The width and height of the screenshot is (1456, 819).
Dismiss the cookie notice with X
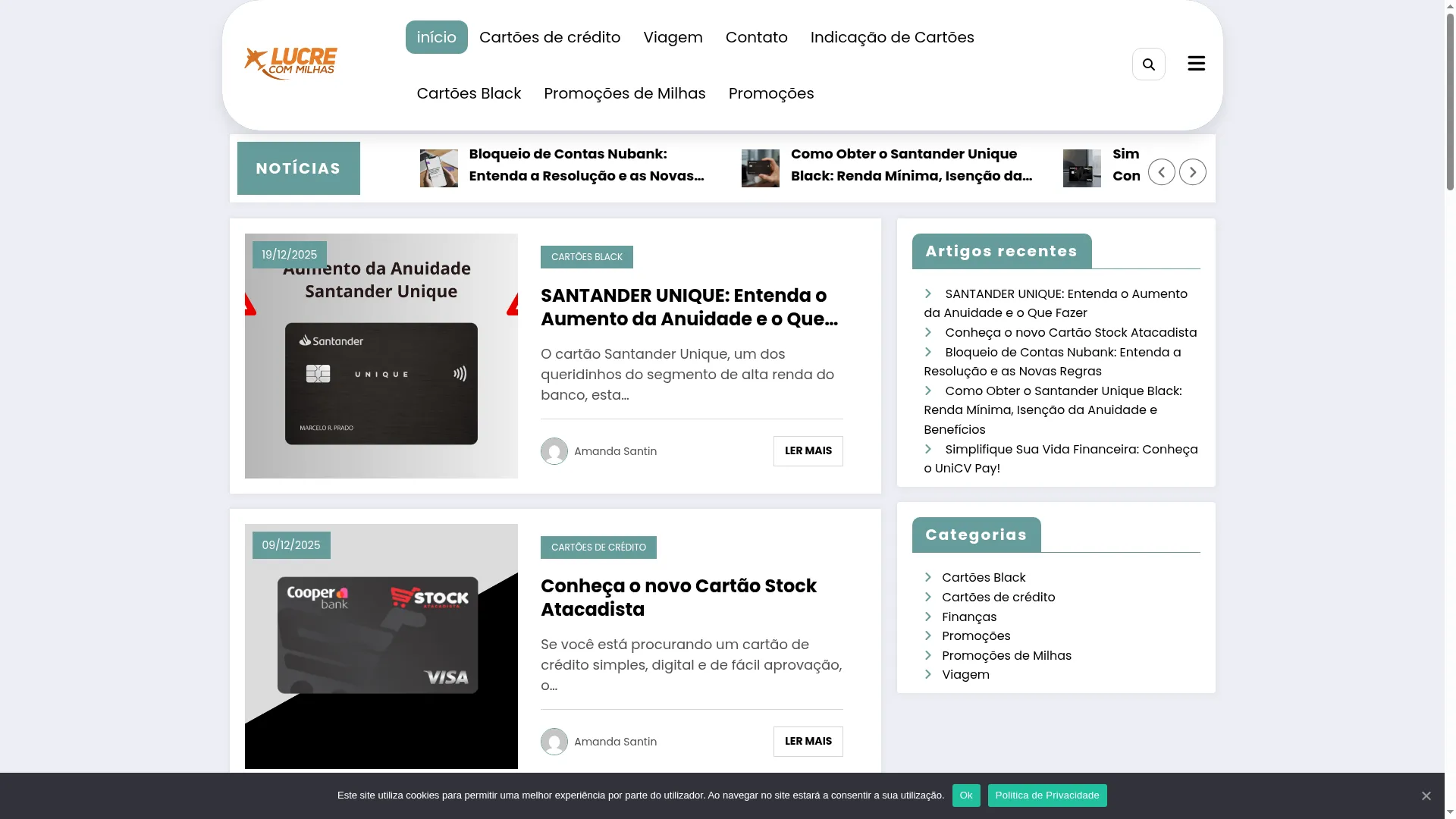[1426, 795]
